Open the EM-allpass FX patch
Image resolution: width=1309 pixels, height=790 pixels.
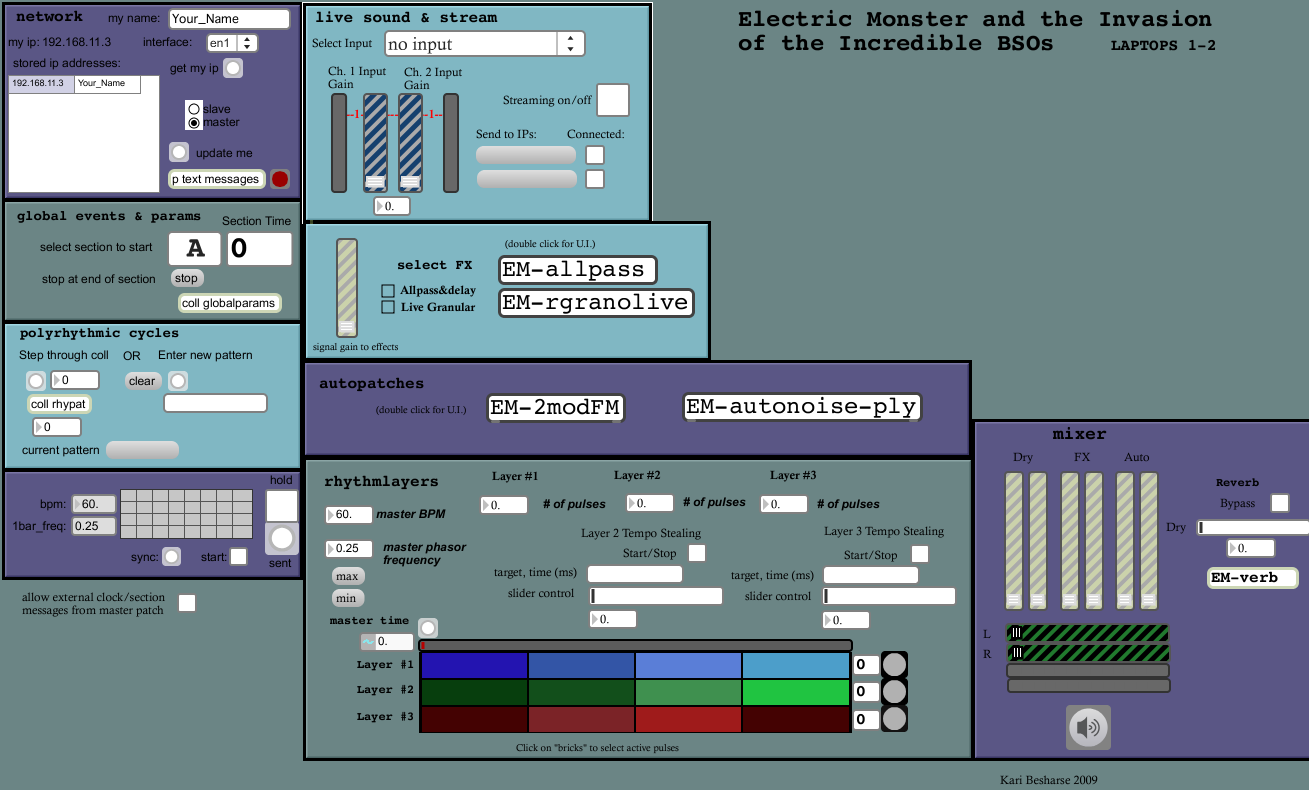click(577, 270)
